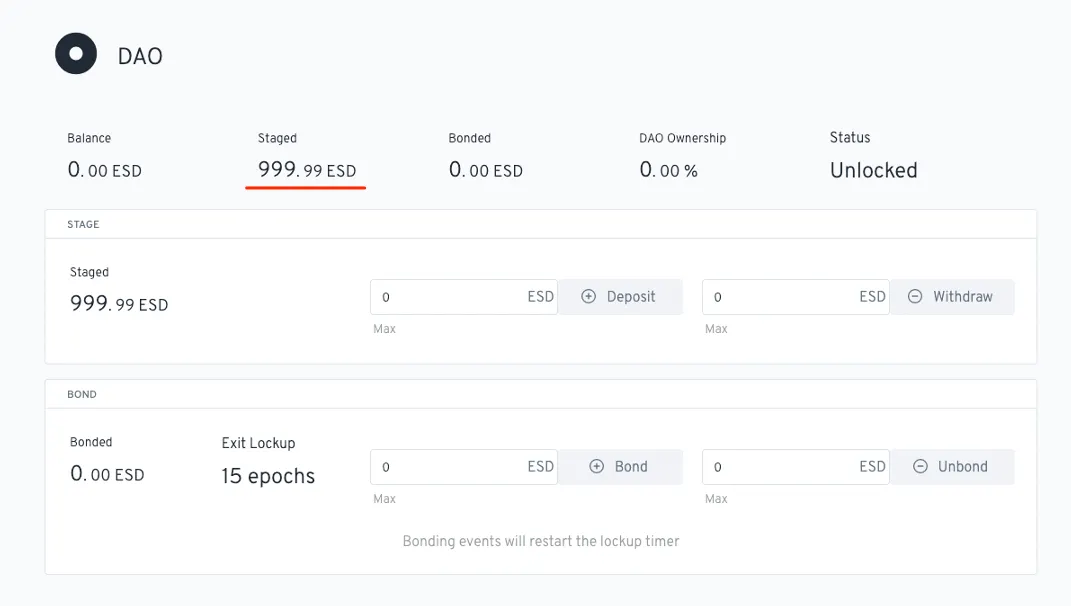This screenshot has height=606, width=1071.
Task: Click the DAO Ownership 0.00 % value
Action: point(669,169)
